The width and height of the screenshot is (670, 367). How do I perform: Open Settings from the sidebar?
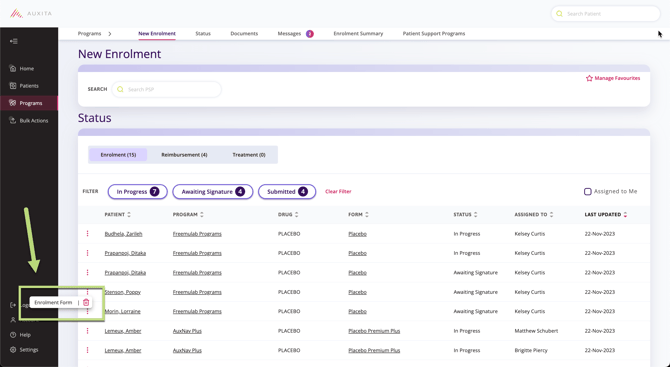(24, 350)
